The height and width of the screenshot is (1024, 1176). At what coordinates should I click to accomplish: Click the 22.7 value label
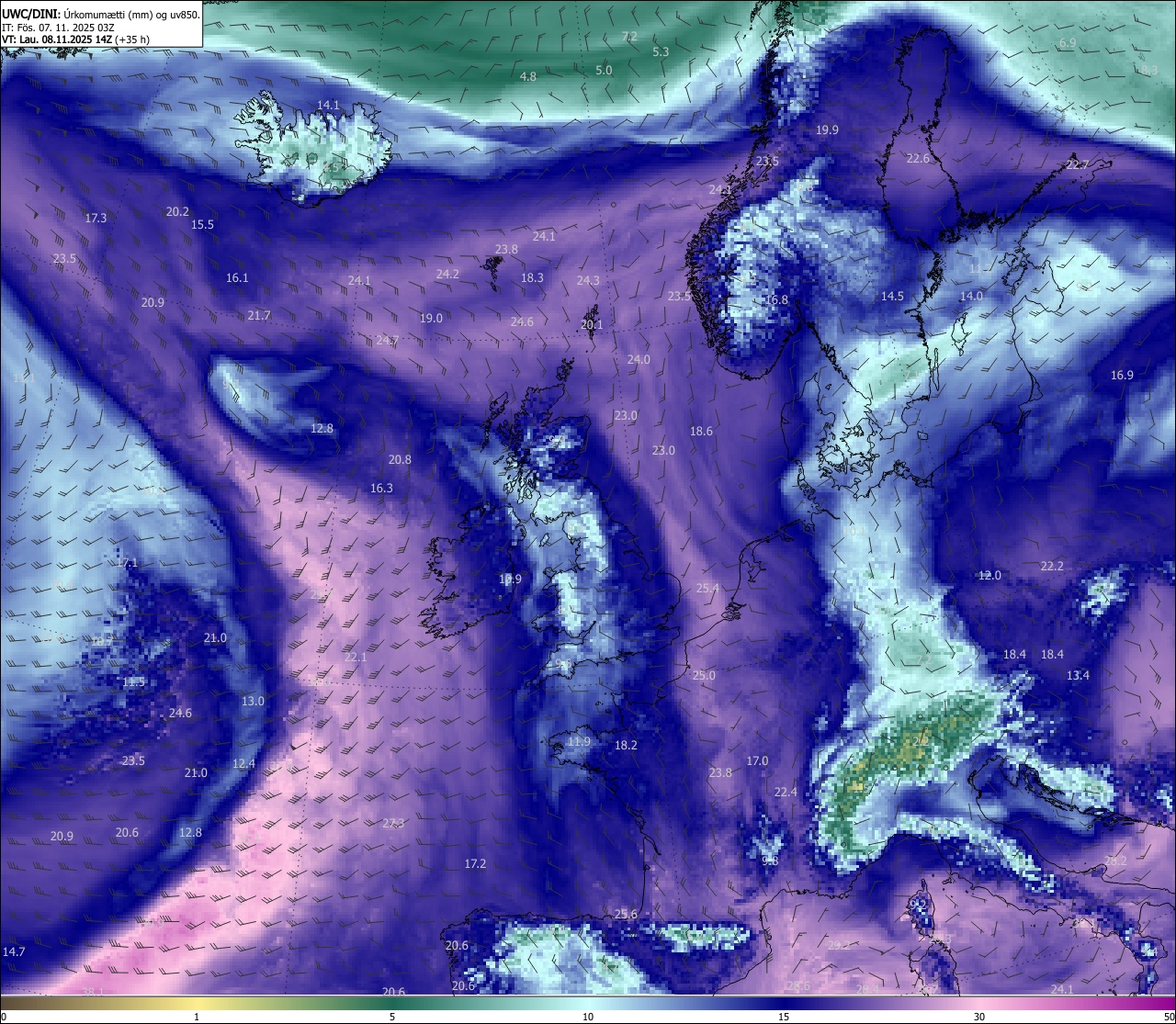1078,165
